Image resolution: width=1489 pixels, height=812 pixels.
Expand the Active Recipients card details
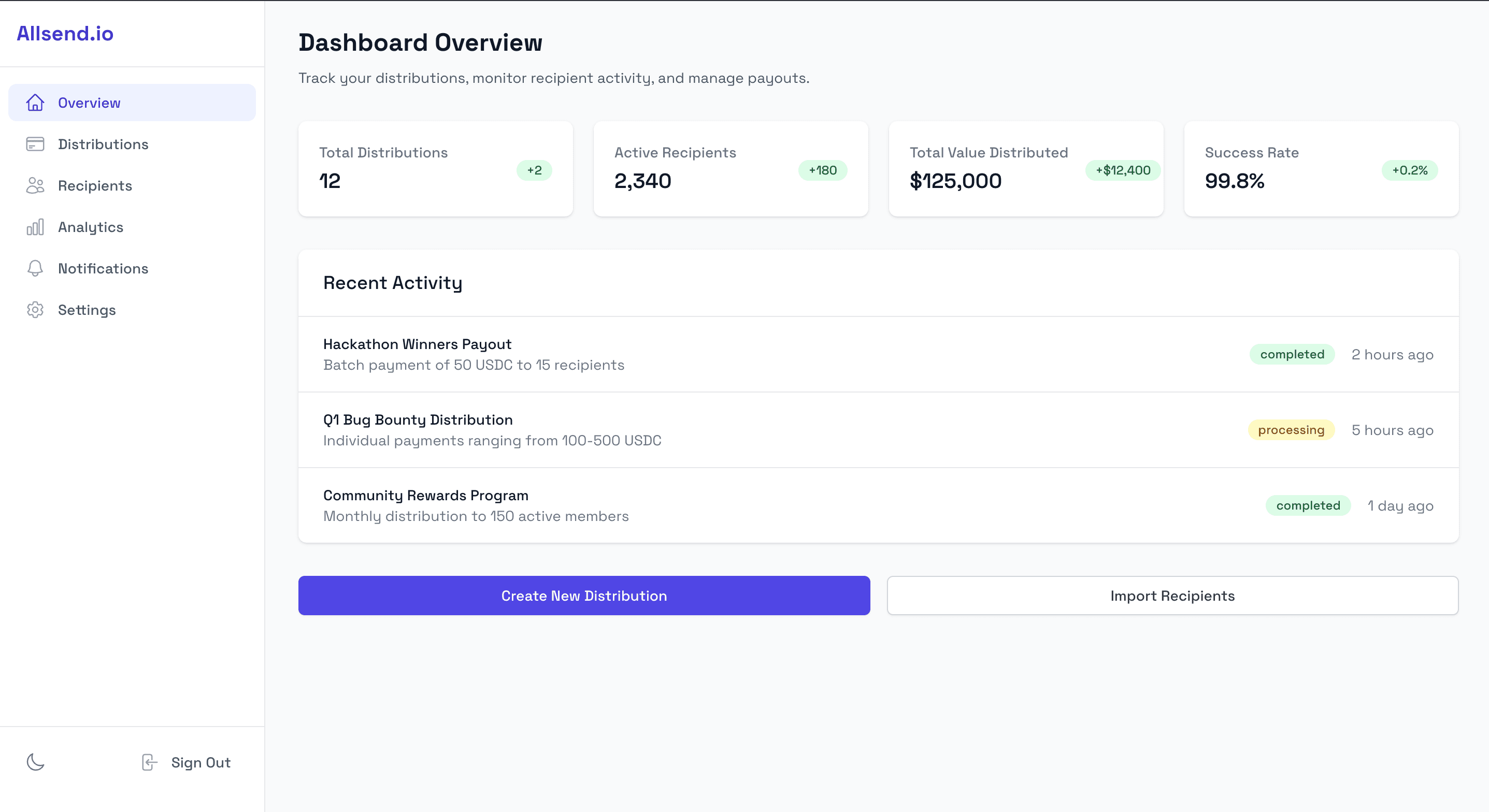coord(731,169)
